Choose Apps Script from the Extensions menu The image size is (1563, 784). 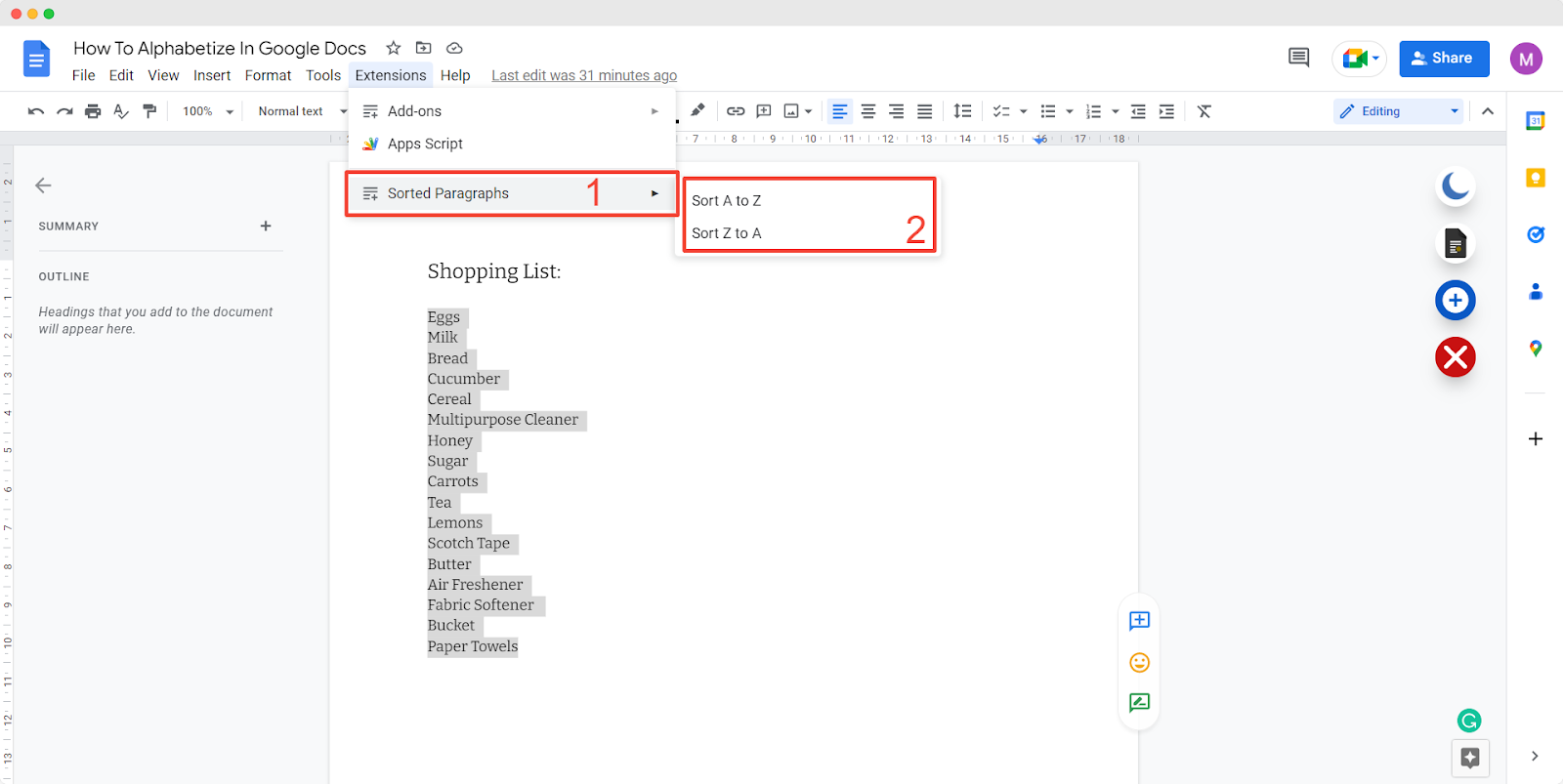pyautogui.click(x=512, y=144)
